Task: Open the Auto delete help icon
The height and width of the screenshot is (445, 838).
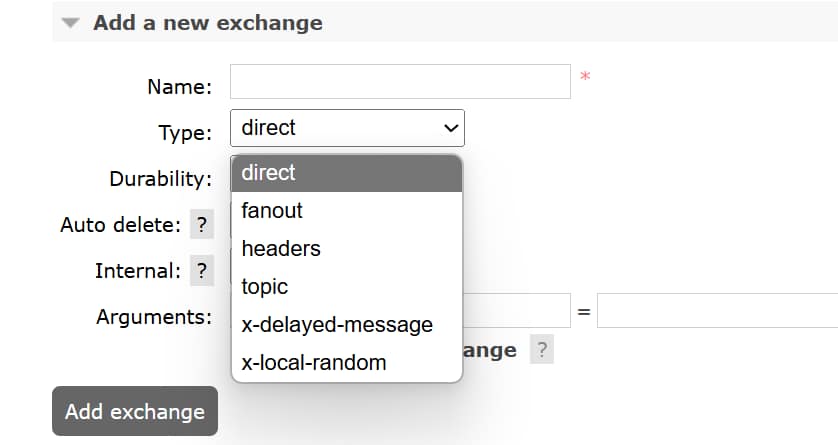Action: 202,225
